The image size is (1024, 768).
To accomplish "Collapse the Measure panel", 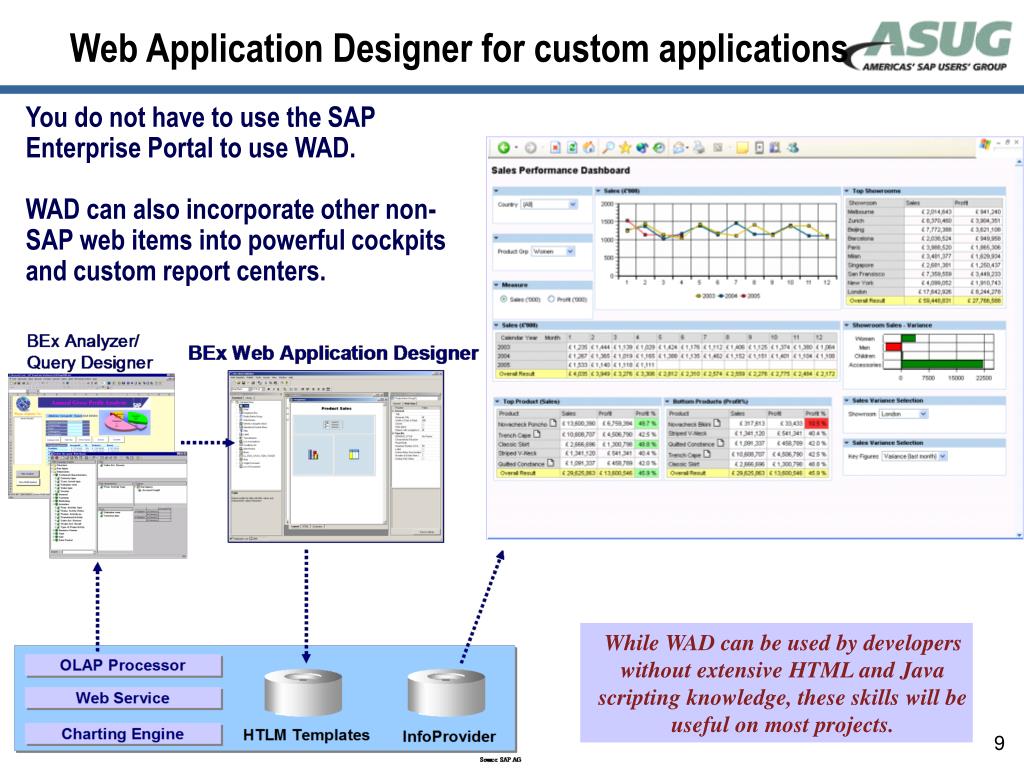I will 496,285.
